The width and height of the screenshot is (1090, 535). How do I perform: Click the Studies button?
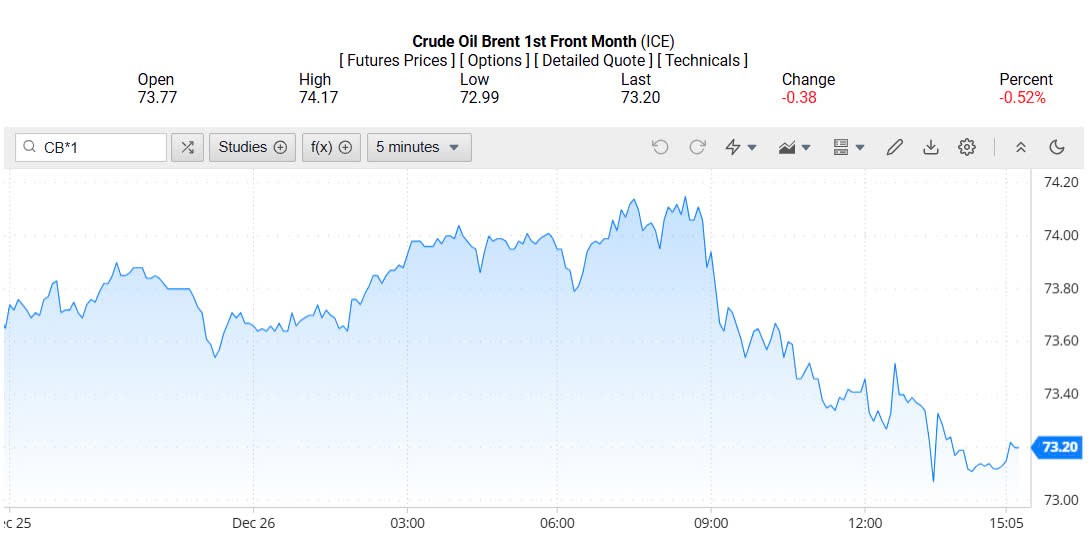click(252, 147)
